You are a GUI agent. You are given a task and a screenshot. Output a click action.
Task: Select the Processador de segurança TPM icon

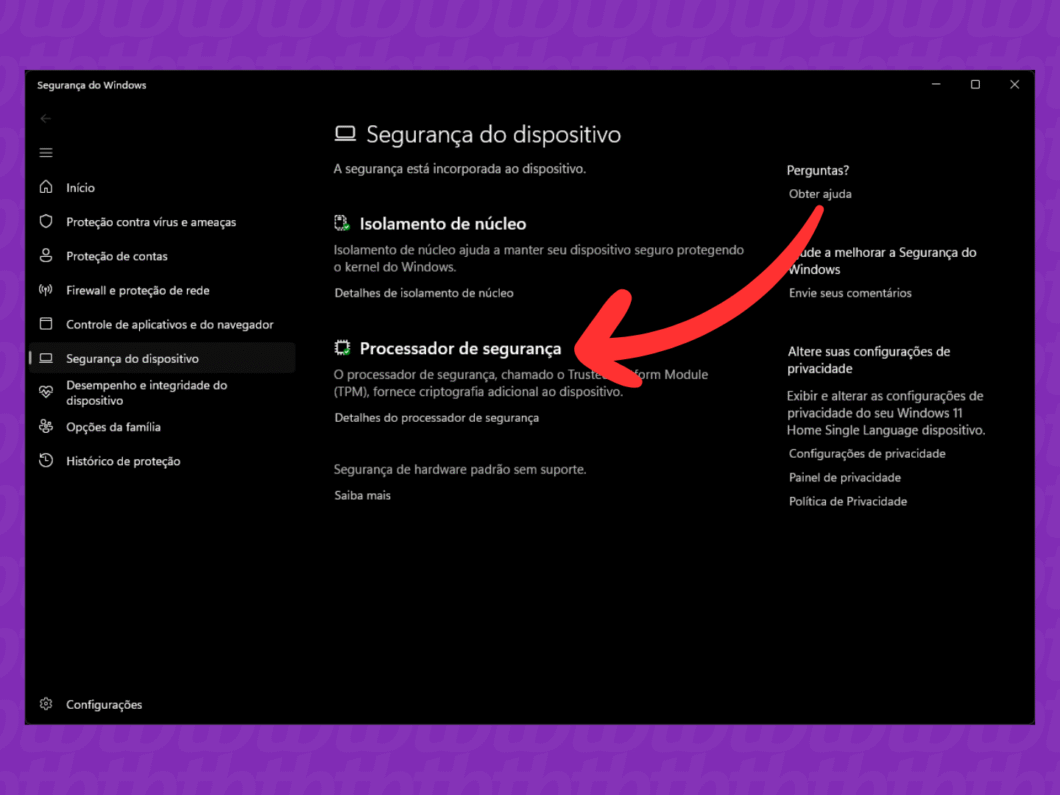coord(343,350)
